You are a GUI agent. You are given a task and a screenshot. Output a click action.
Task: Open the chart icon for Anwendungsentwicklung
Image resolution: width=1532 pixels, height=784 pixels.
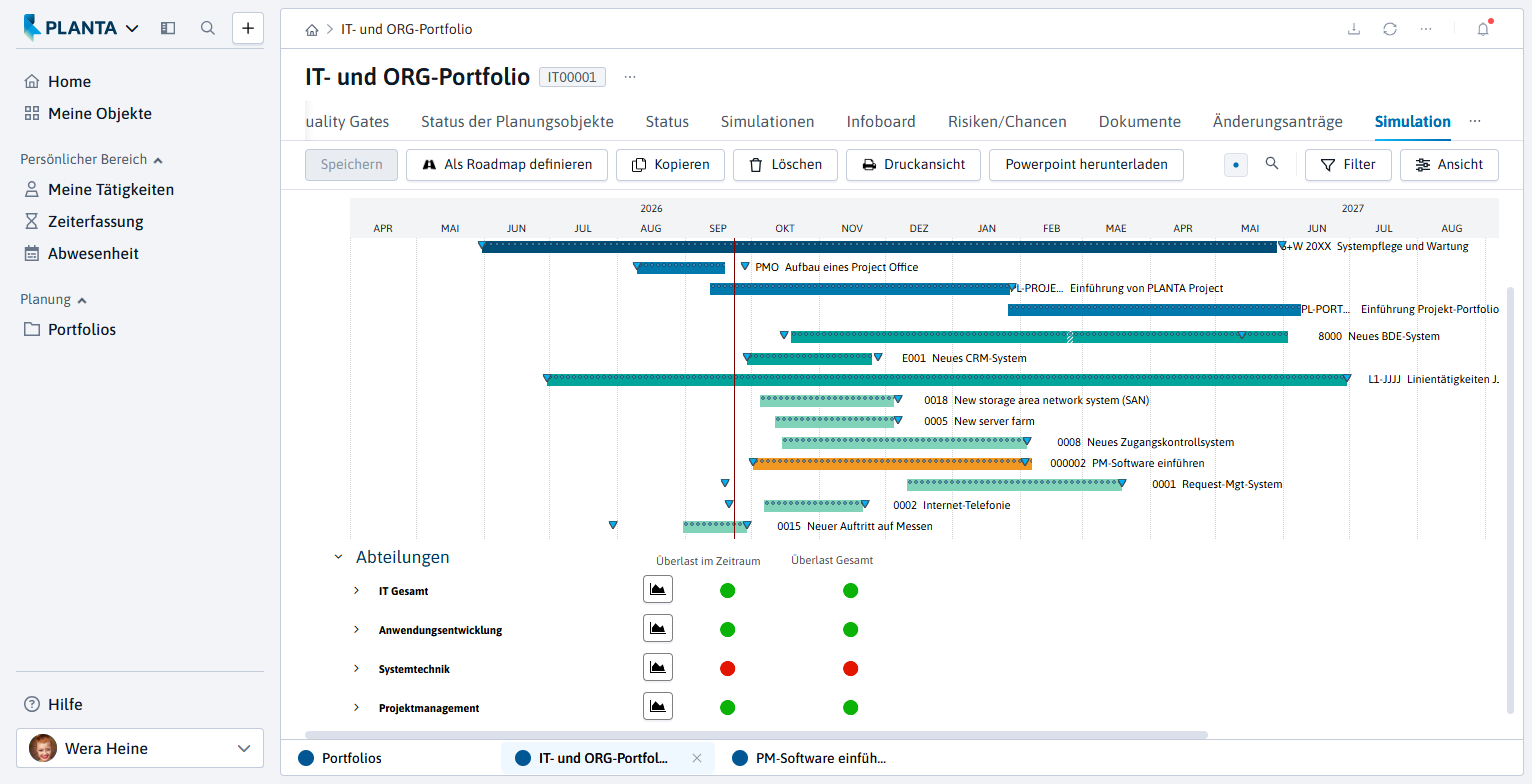658,629
